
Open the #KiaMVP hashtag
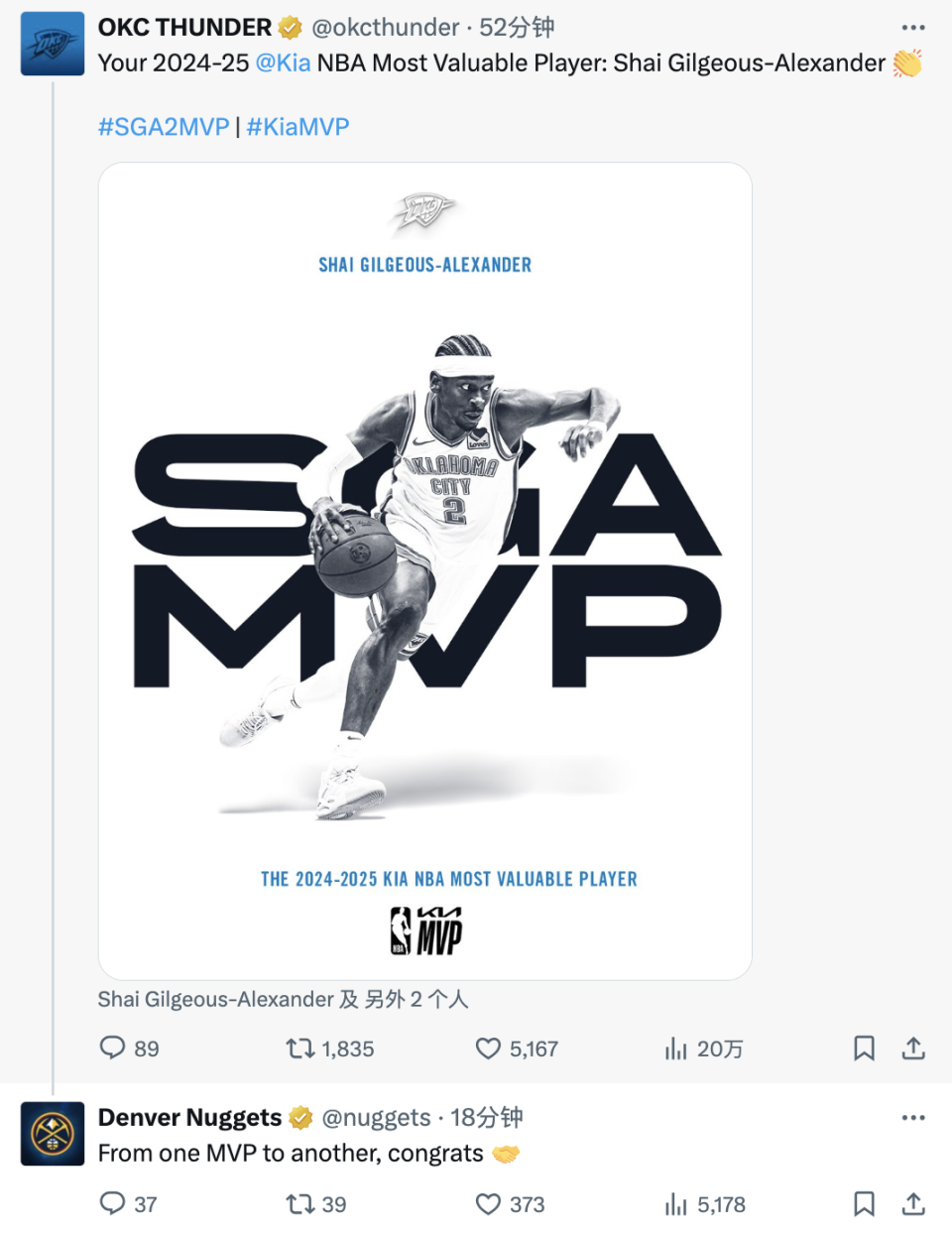tap(297, 127)
